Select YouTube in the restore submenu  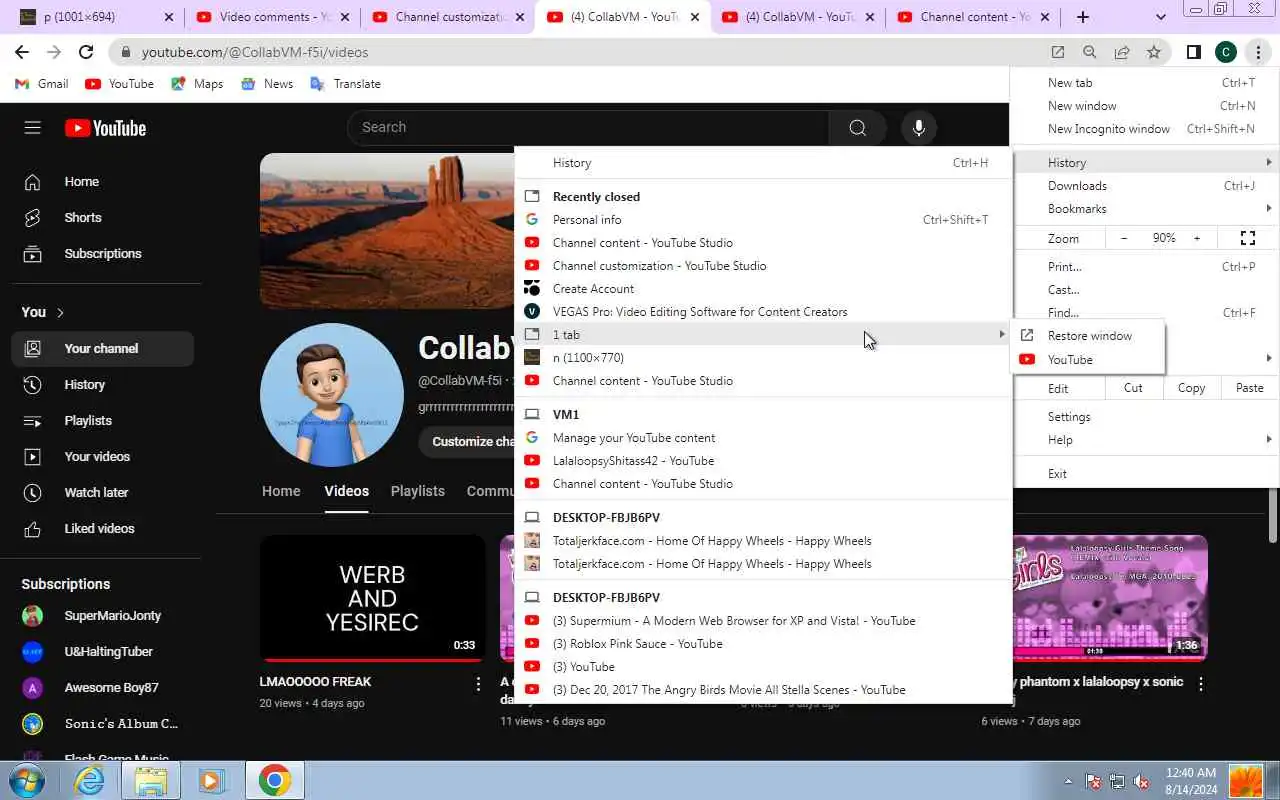(1088, 360)
